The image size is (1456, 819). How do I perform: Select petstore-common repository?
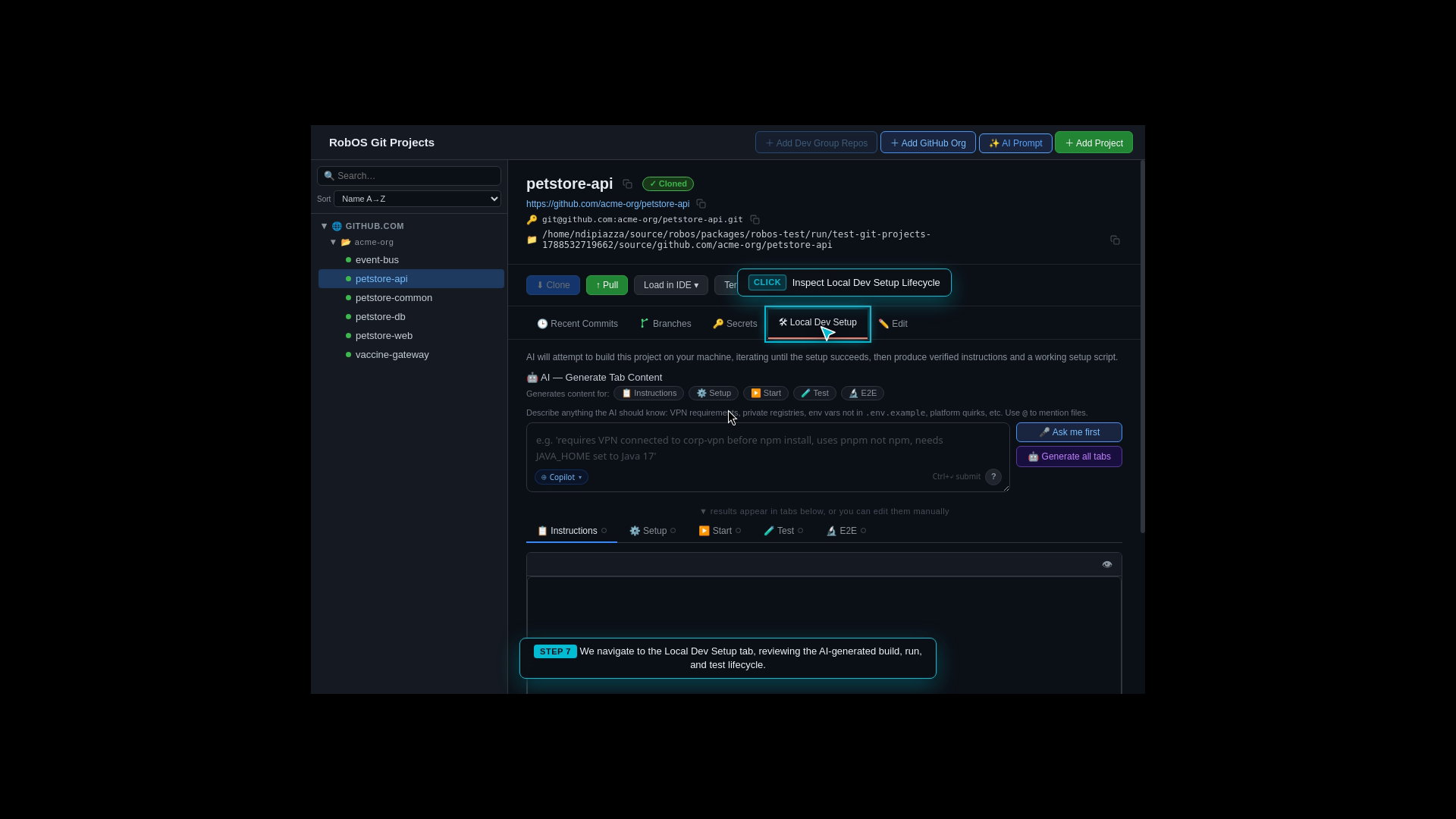click(x=411, y=298)
